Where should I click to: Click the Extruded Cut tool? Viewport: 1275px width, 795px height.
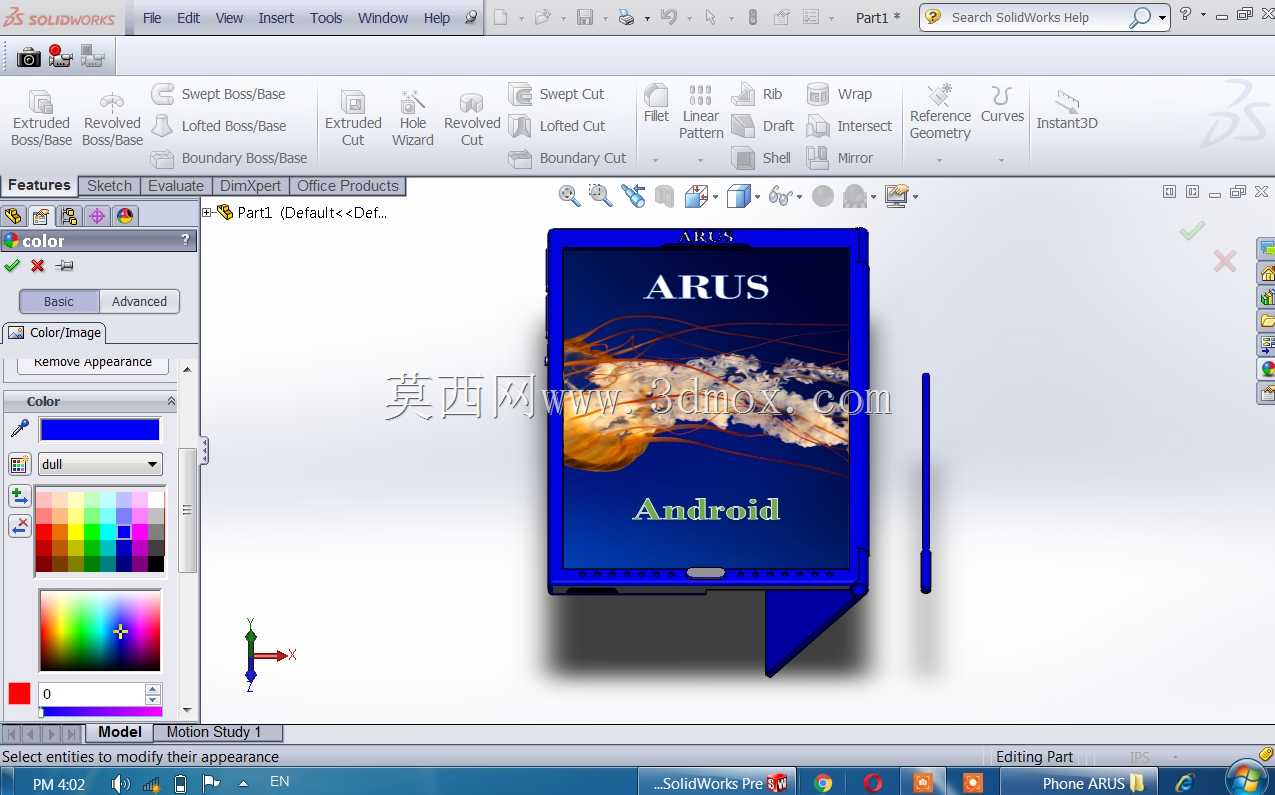(353, 118)
